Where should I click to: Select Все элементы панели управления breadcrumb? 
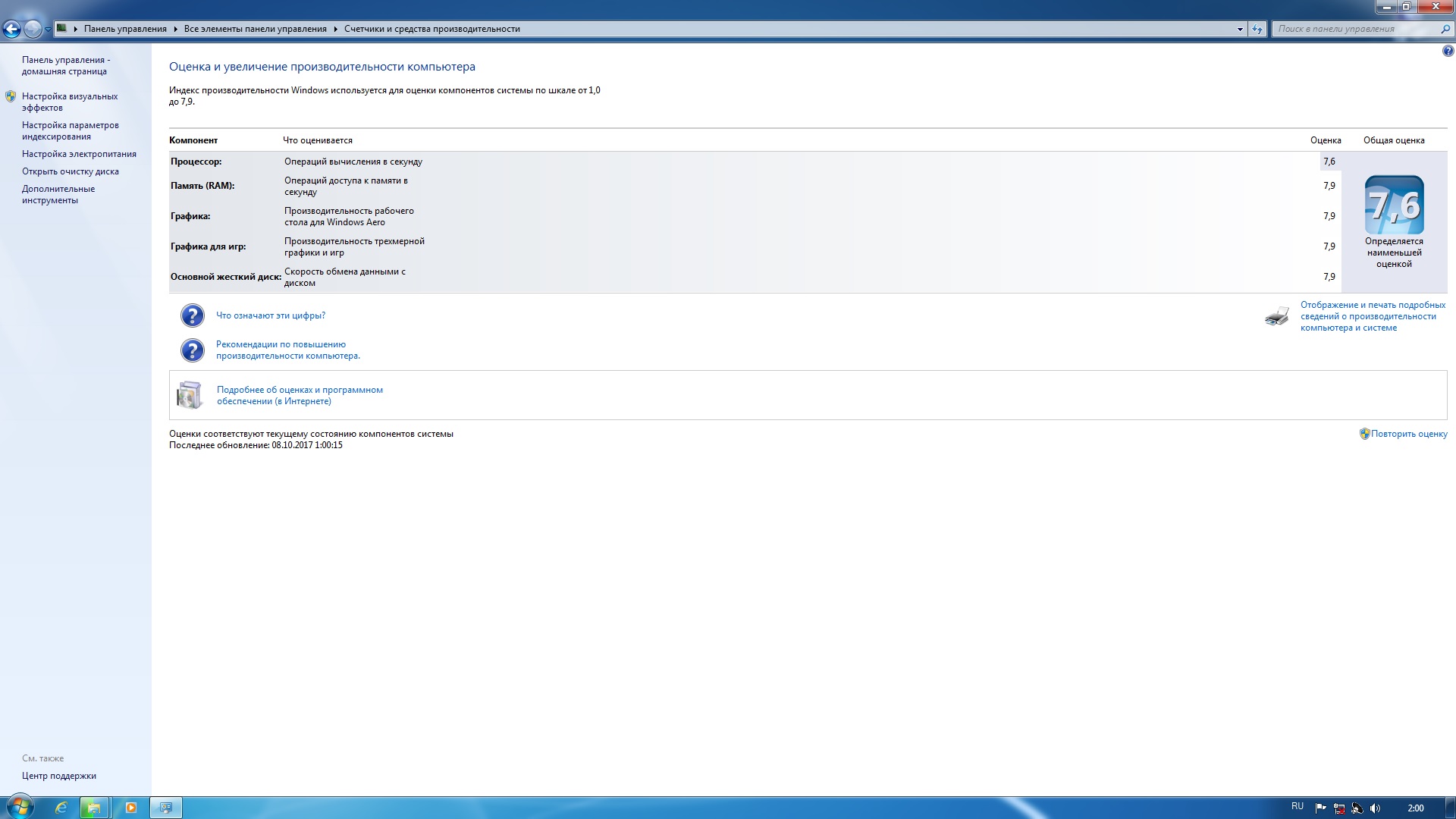click(x=255, y=29)
